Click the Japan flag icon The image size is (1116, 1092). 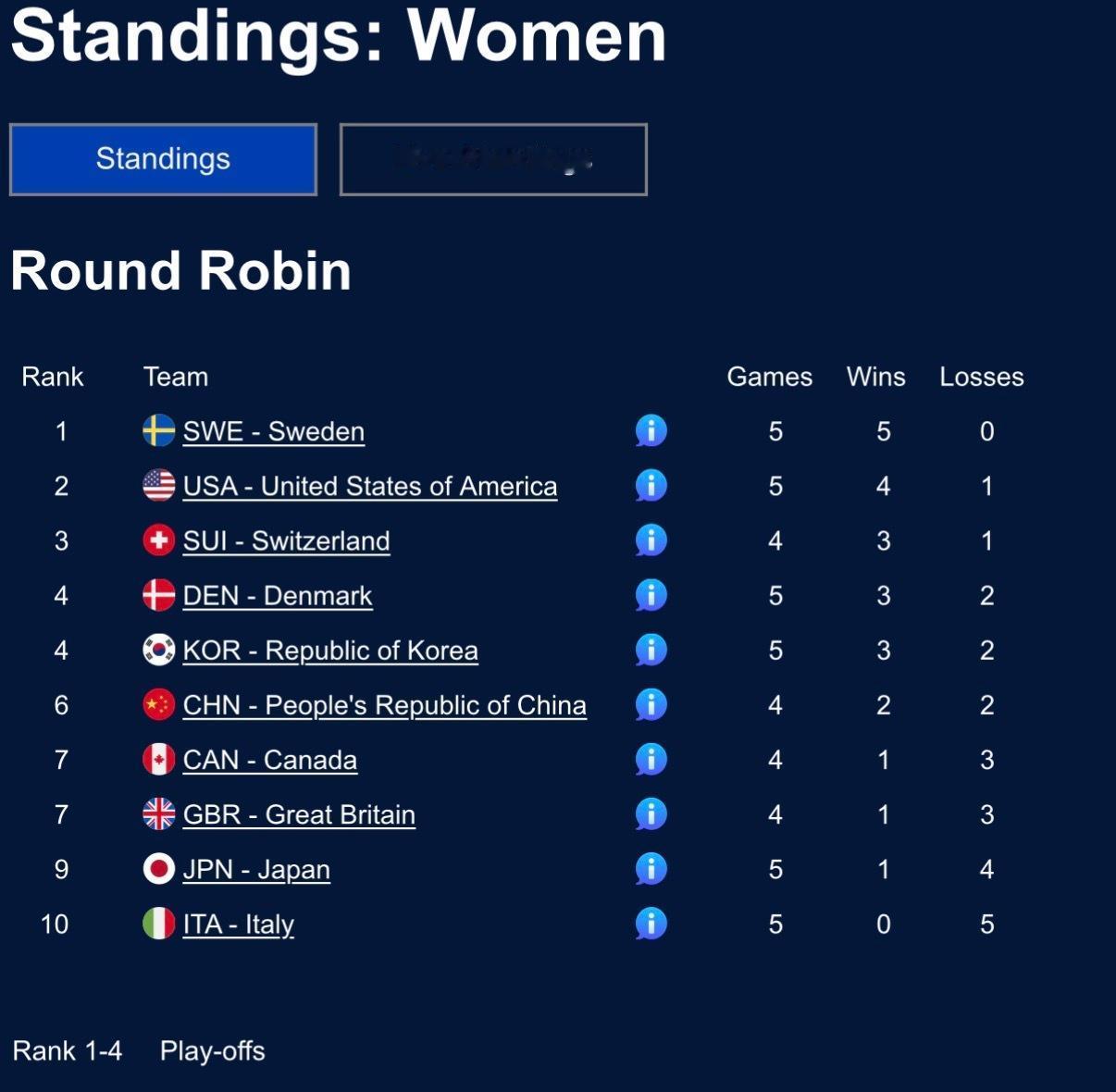(x=159, y=869)
